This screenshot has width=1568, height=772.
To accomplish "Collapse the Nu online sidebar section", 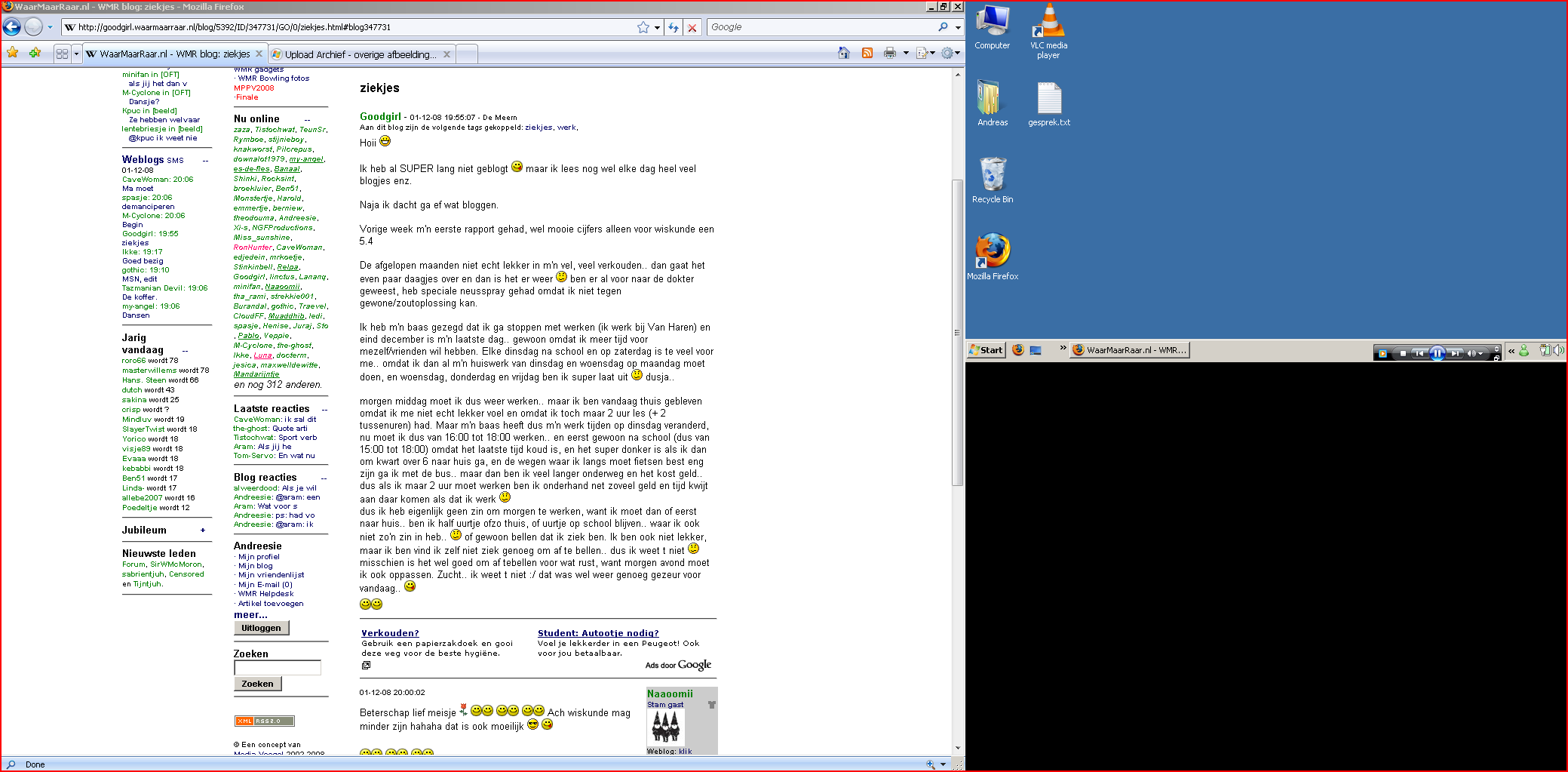I will click(307, 120).
